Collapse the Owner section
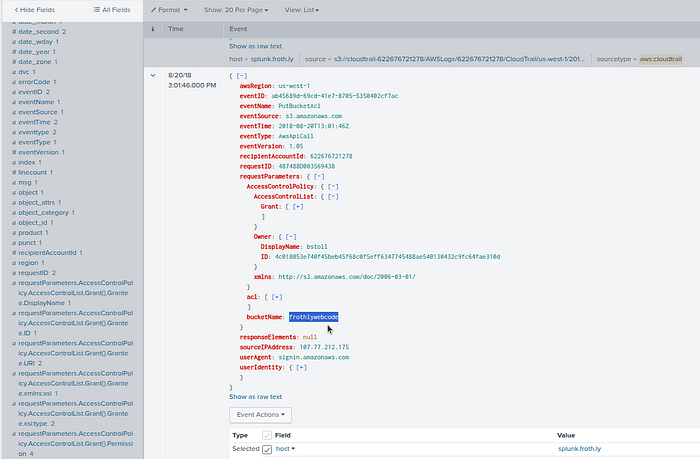The width and height of the screenshot is (700, 459). tap(291, 237)
